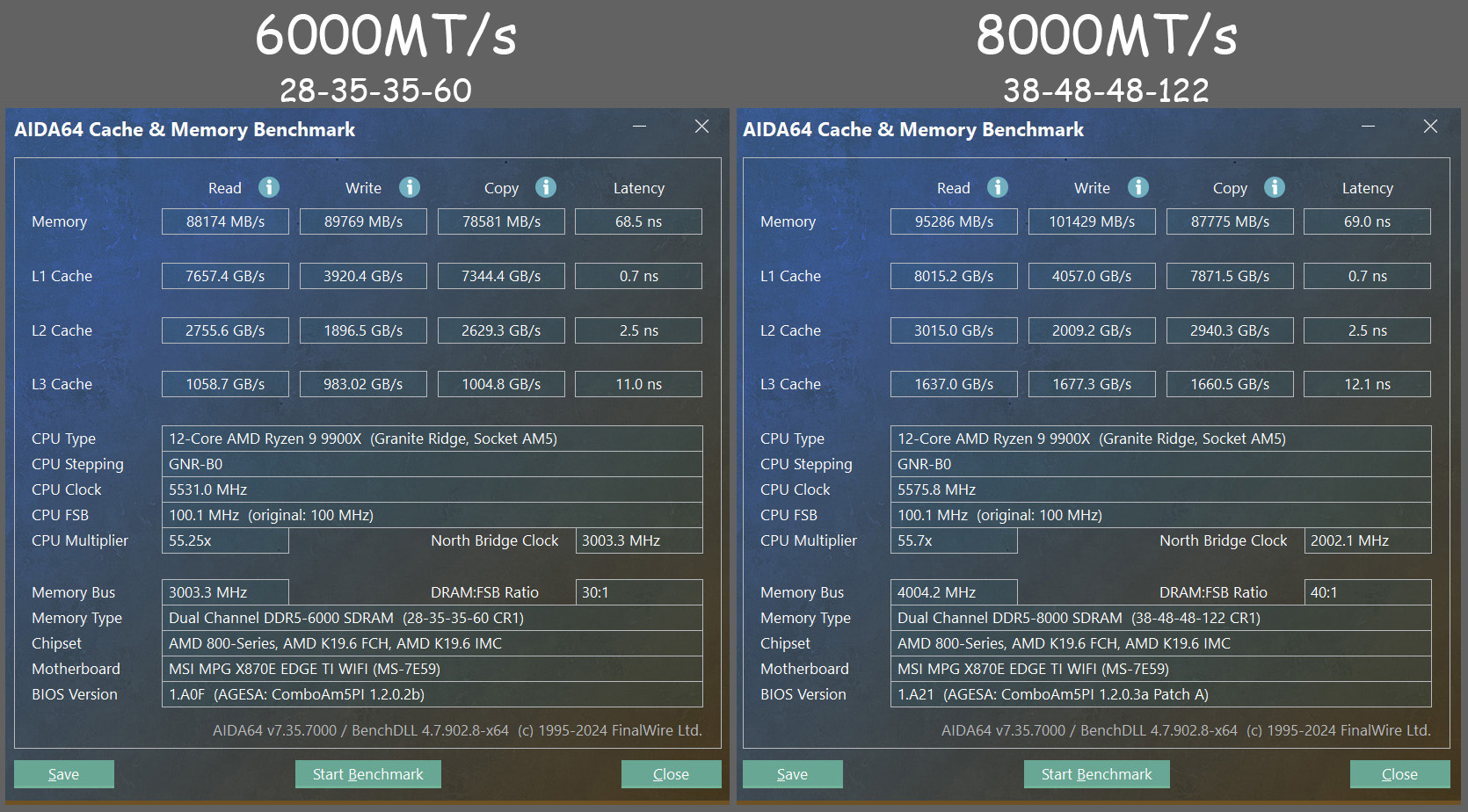Click CPU Clock field 5575.8 MHz
Viewport: 1468px width, 812px height.
click(x=1160, y=489)
